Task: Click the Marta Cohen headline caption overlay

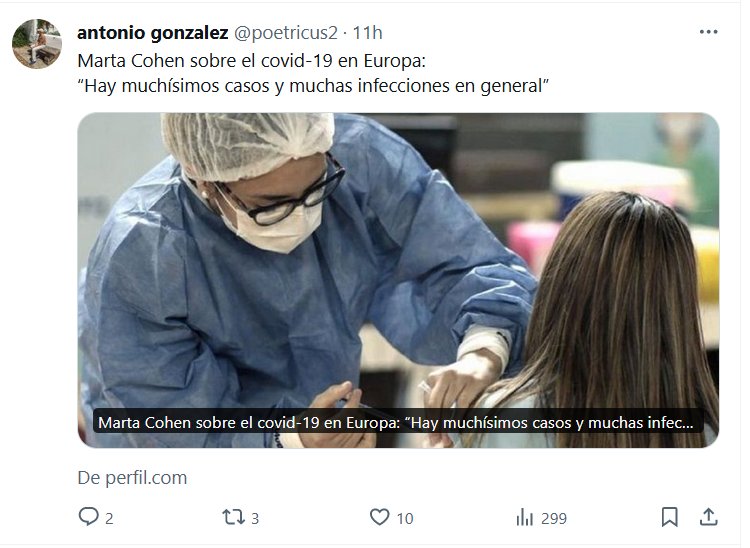Action: click(x=396, y=423)
